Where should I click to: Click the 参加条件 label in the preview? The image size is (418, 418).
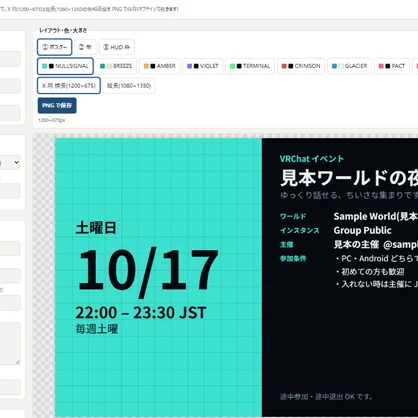[x=293, y=259]
